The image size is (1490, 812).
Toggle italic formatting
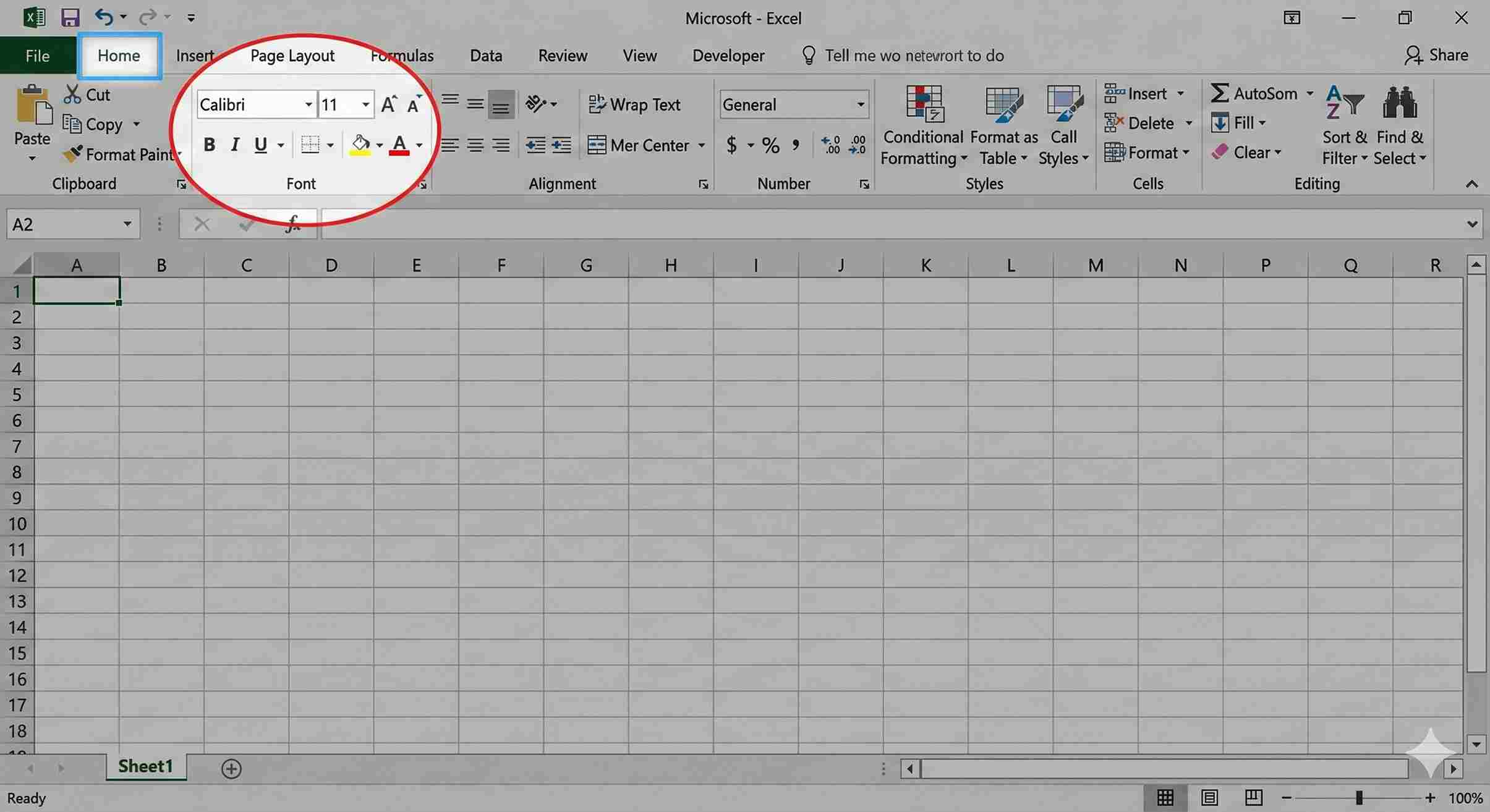point(235,144)
